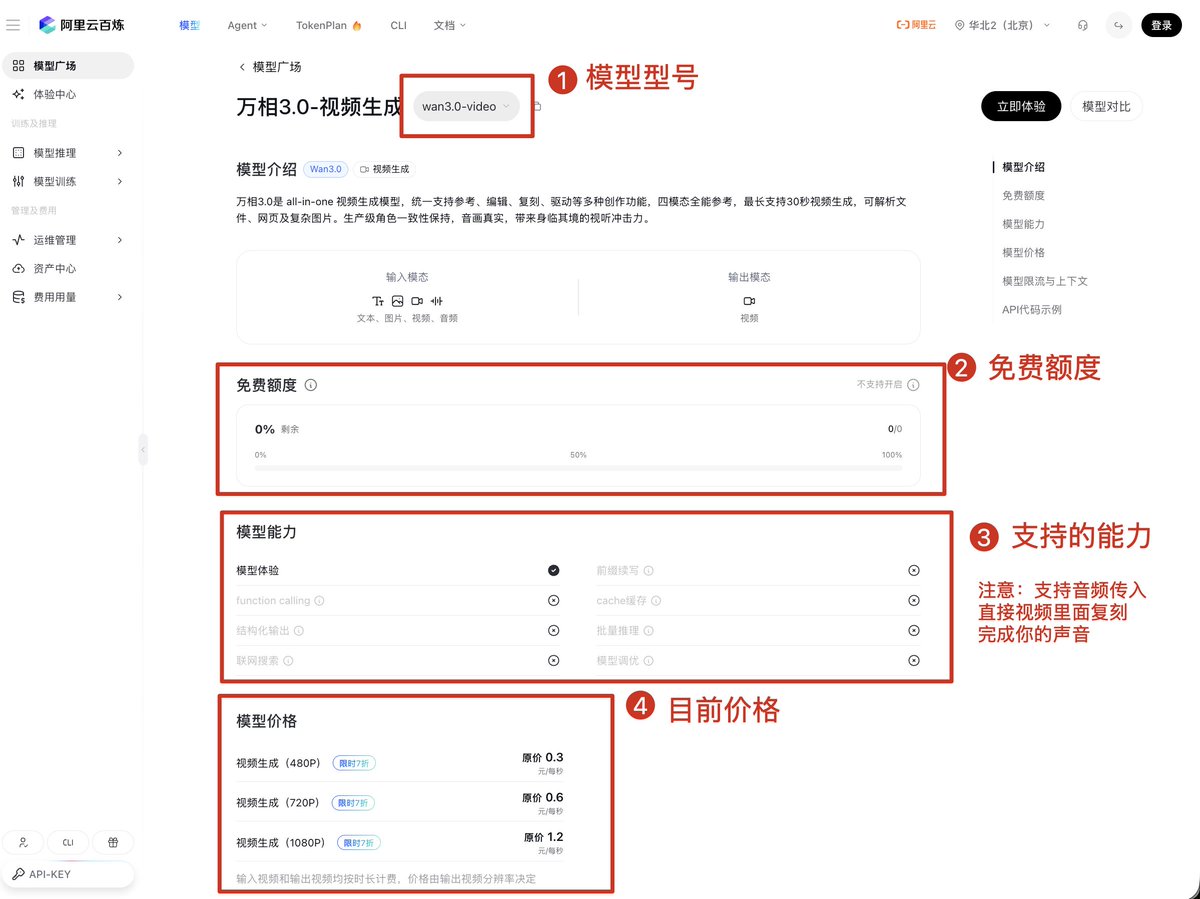The height and width of the screenshot is (899, 1200).
Task: Open the CLI tab in top navigation
Action: [x=398, y=25]
